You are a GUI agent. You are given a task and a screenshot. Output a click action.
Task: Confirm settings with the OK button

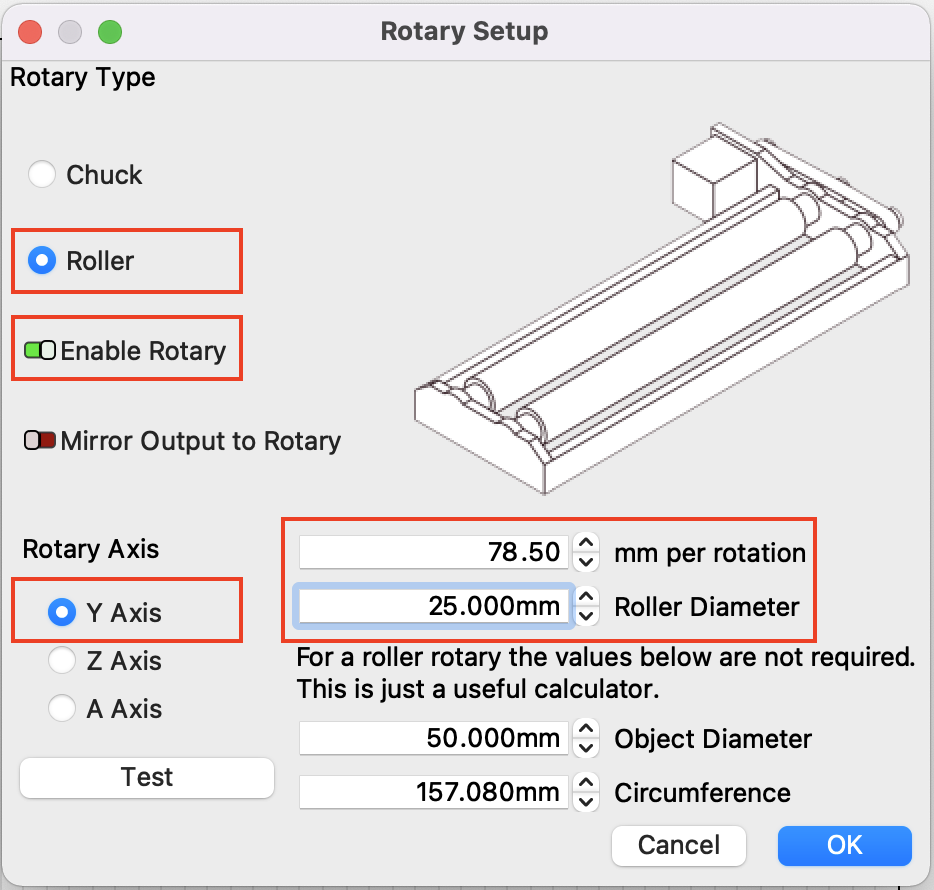click(x=844, y=845)
